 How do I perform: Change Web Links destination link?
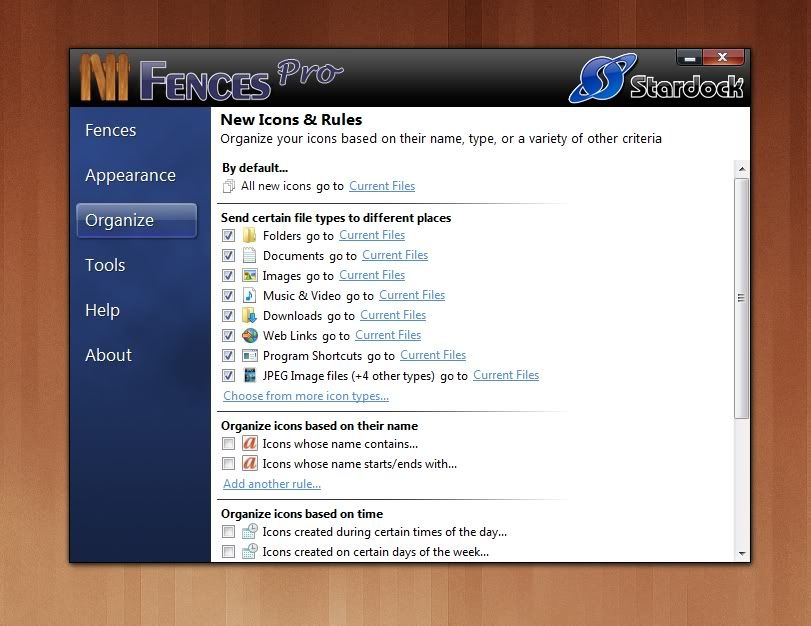click(388, 335)
